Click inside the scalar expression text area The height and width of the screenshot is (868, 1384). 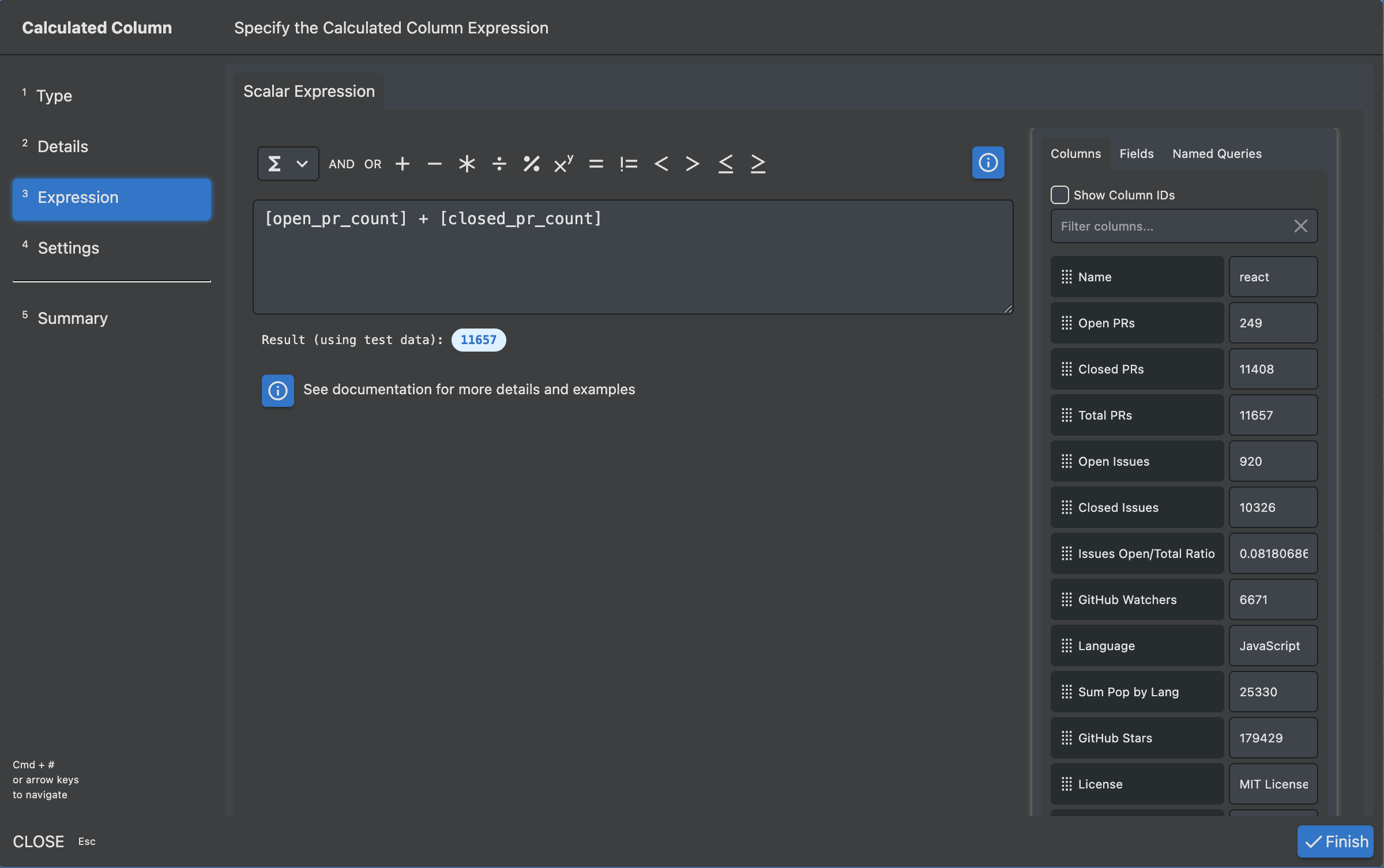click(x=633, y=265)
